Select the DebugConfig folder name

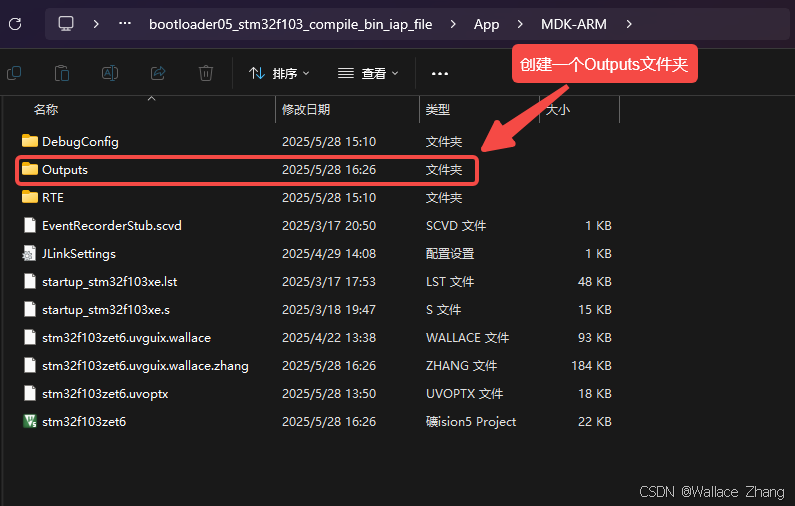point(80,141)
